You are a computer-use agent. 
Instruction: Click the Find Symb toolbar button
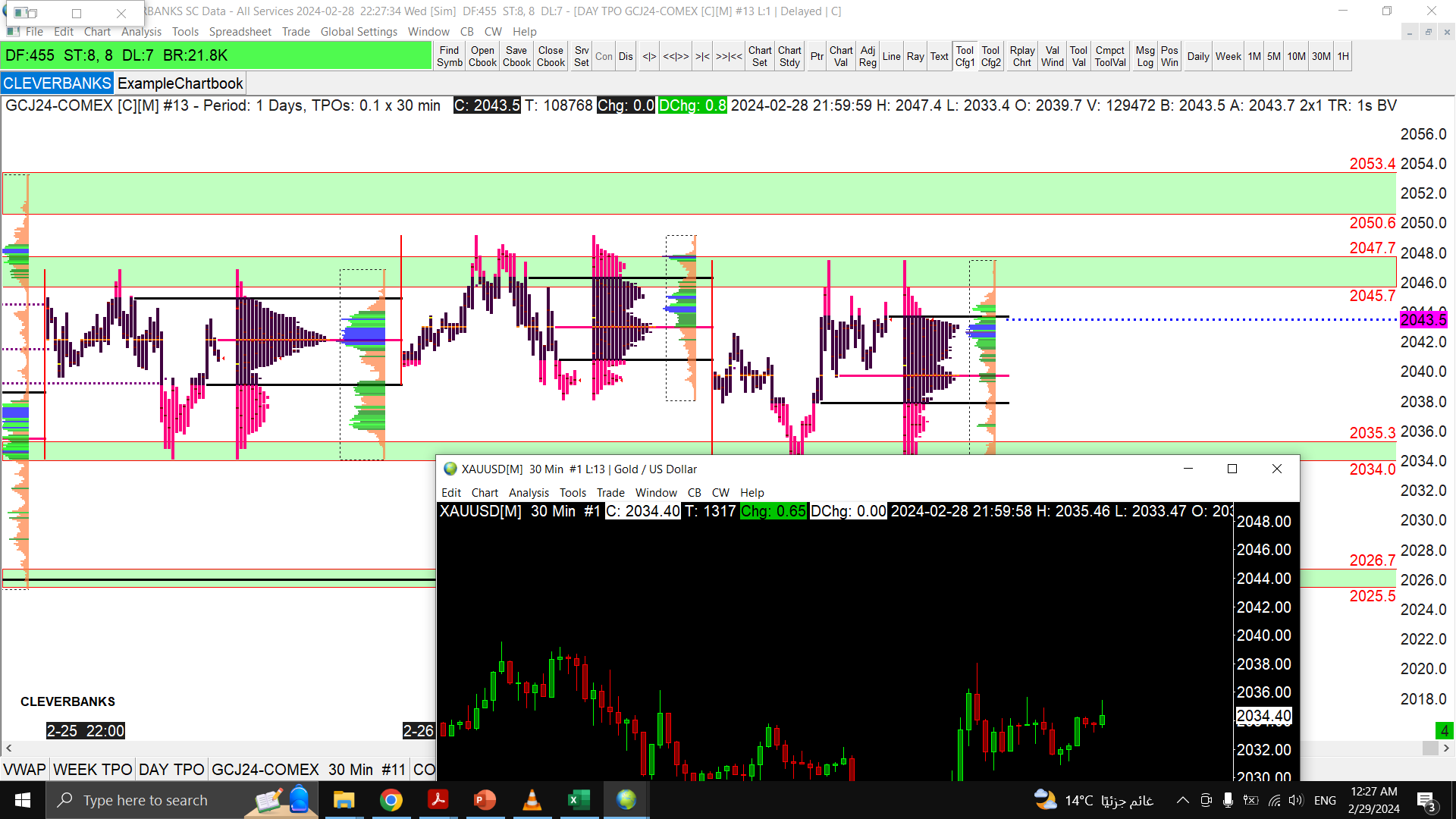pyautogui.click(x=449, y=56)
